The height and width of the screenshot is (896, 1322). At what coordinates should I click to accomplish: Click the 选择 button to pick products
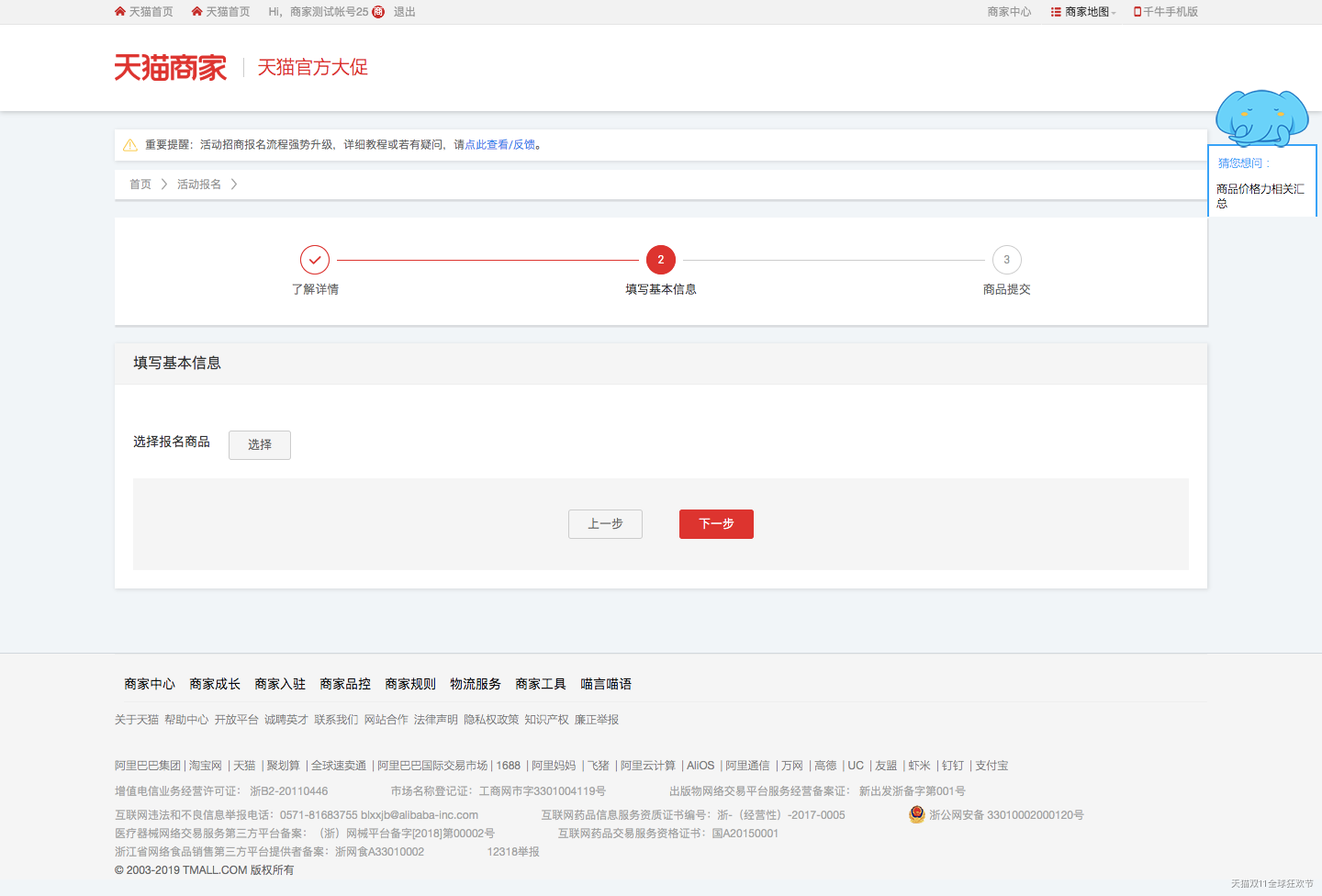pyautogui.click(x=260, y=445)
